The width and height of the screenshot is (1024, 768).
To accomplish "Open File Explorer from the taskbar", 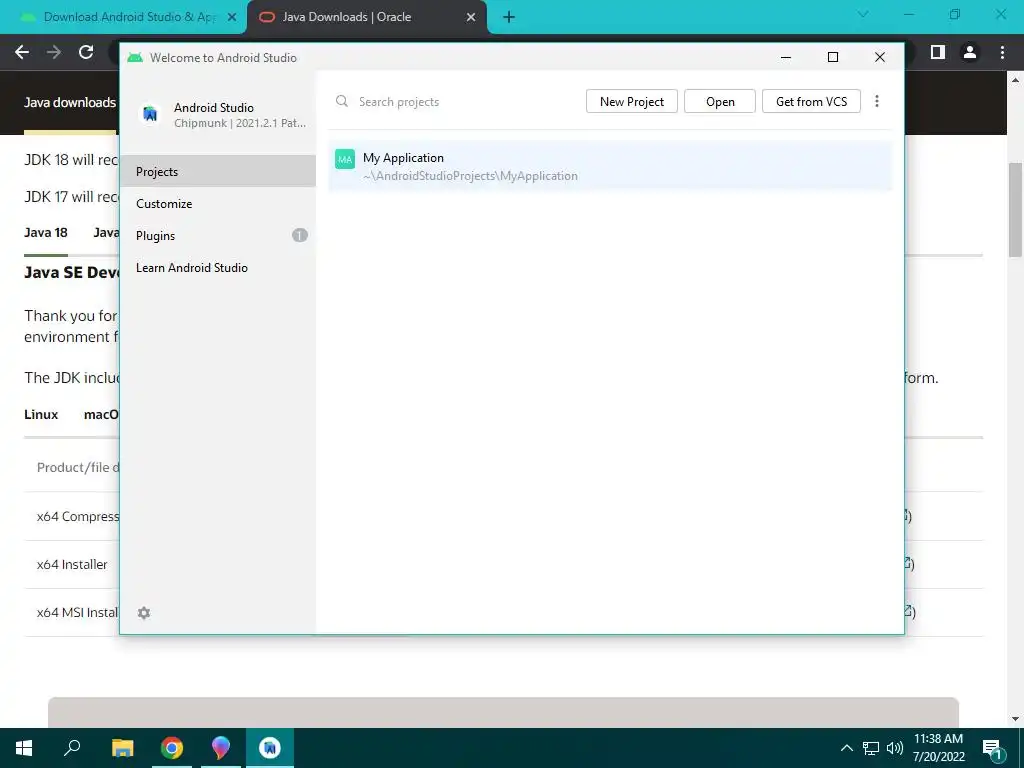I will (x=122, y=748).
